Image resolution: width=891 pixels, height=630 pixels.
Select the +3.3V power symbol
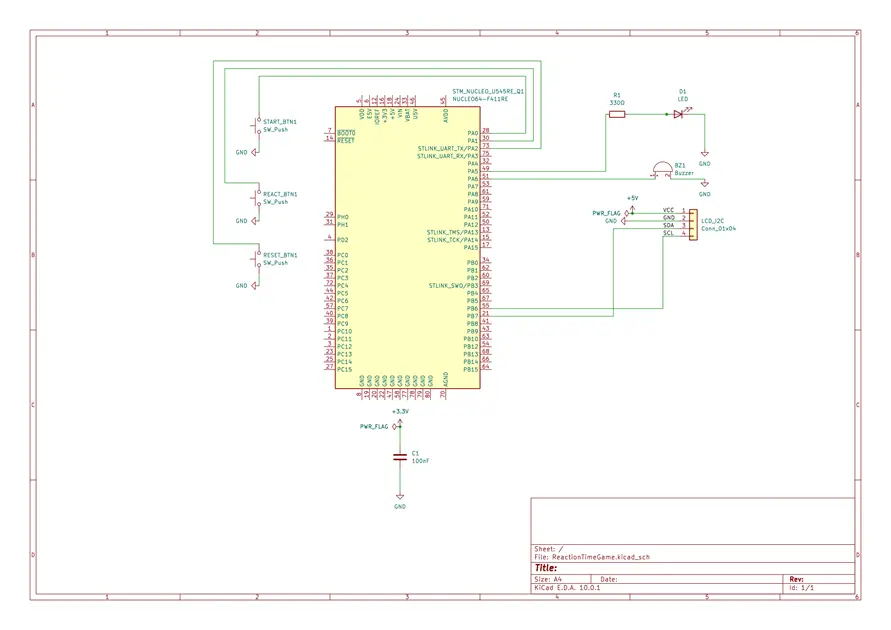point(400,422)
